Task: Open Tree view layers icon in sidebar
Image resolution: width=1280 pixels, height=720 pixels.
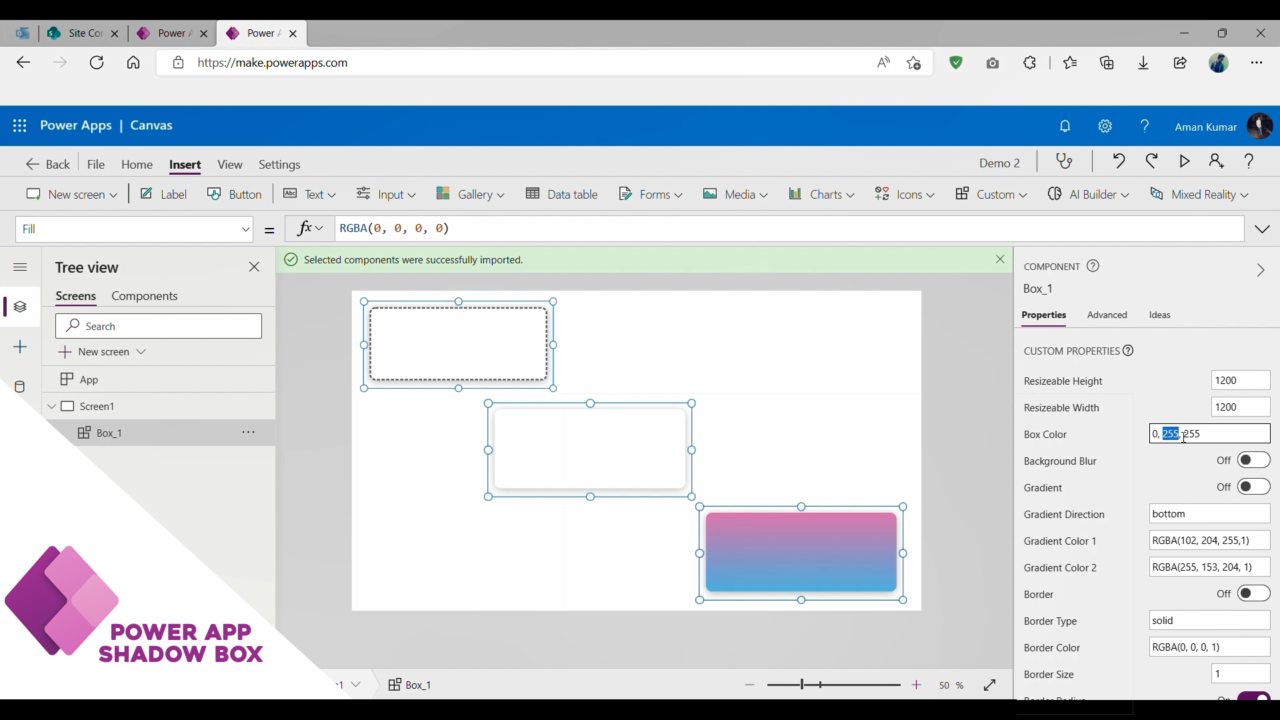Action: coord(20,307)
